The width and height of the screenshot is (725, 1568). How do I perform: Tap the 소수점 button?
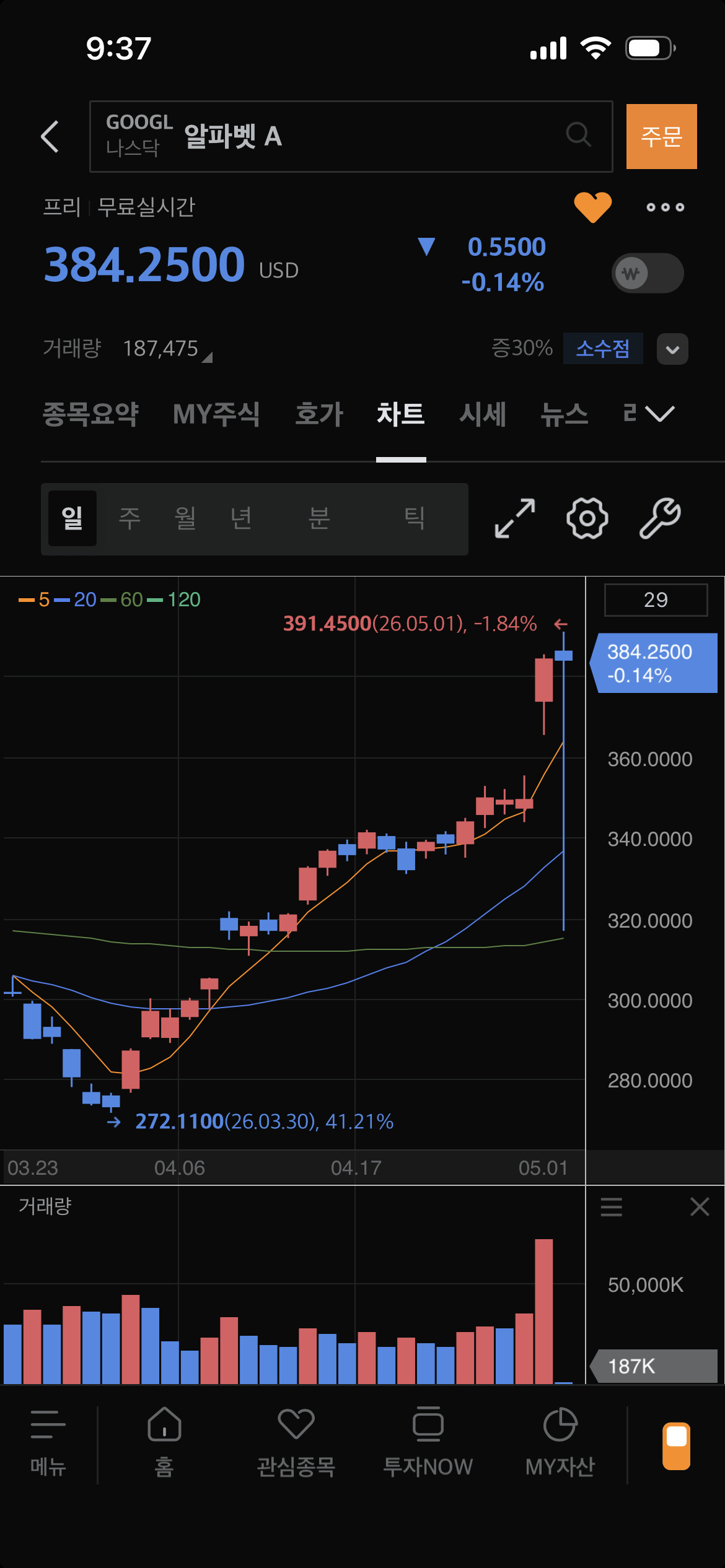point(602,349)
